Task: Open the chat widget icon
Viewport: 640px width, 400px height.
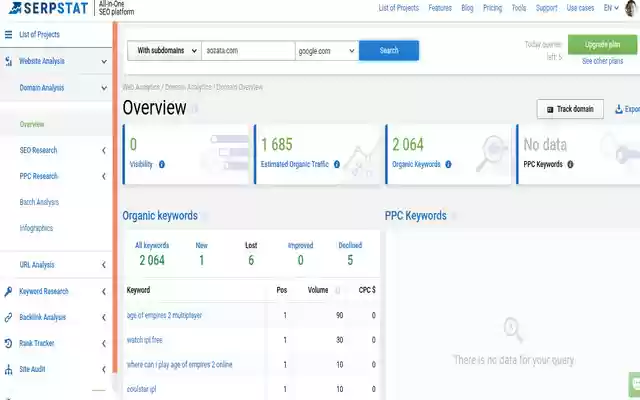Action: (x=635, y=384)
